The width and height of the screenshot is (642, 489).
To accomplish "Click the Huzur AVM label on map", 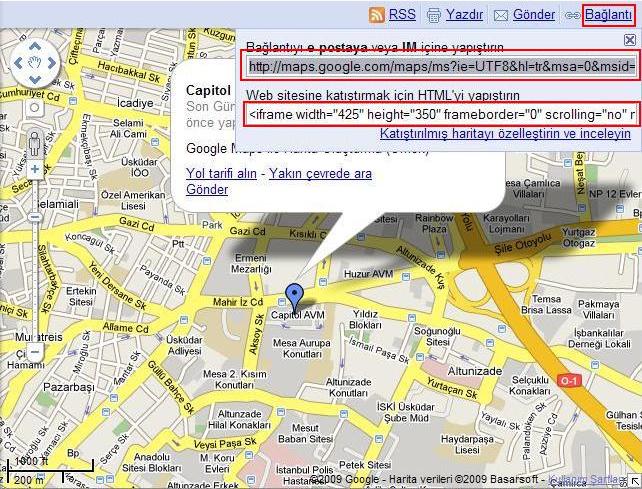I will pyautogui.click(x=368, y=274).
